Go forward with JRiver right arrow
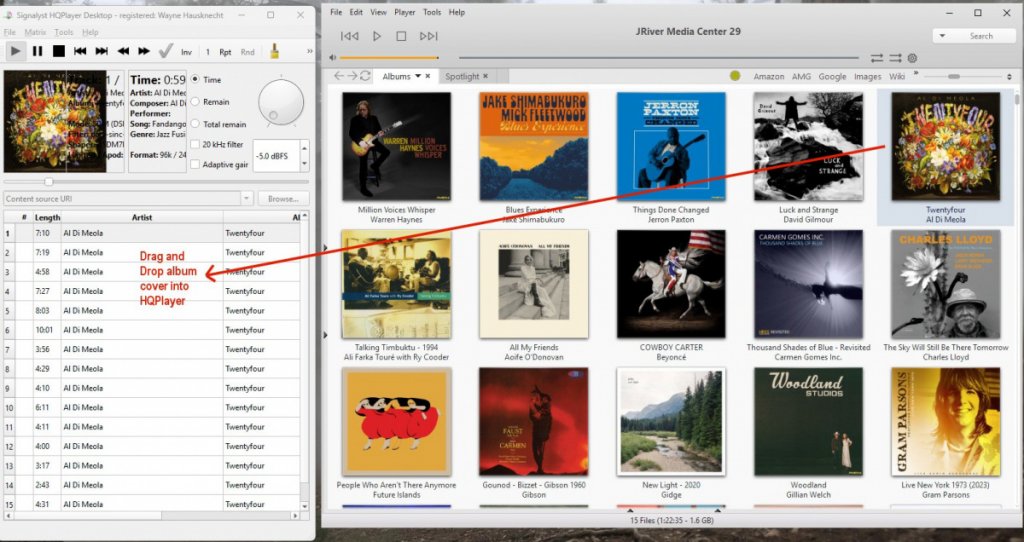Image resolution: width=1024 pixels, height=542 pixels. (351, 76)
